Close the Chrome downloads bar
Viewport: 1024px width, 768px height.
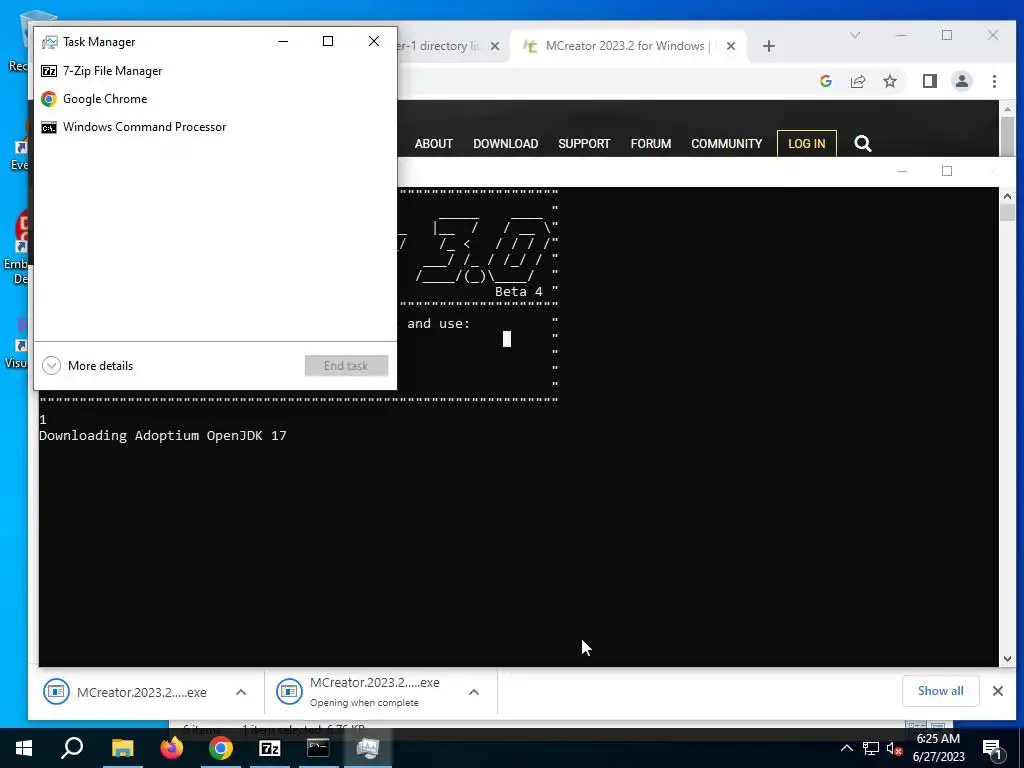[x=998, y=691]
